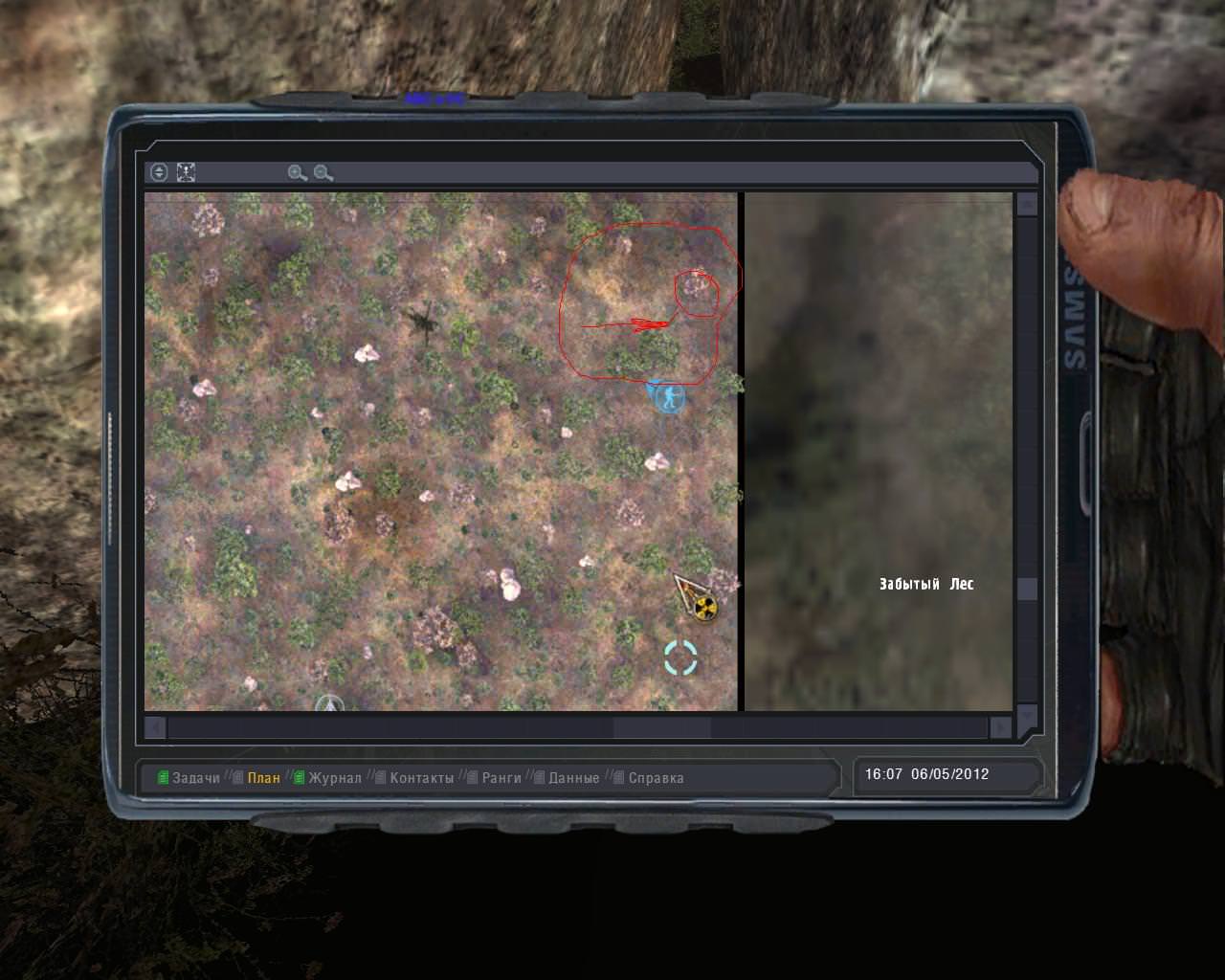
Task: Click the Забытый Лес location label
Action: point(926,584)
